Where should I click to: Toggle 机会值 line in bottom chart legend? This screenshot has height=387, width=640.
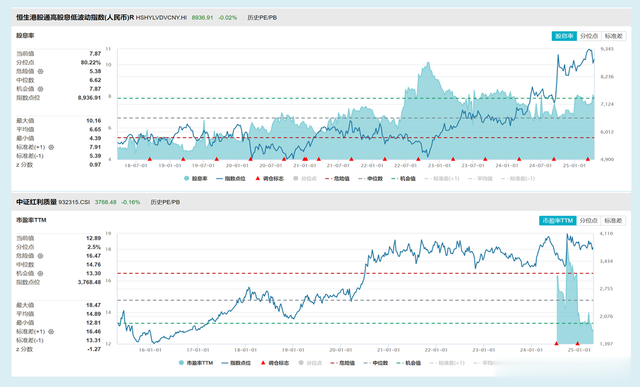tap(409, 363)
